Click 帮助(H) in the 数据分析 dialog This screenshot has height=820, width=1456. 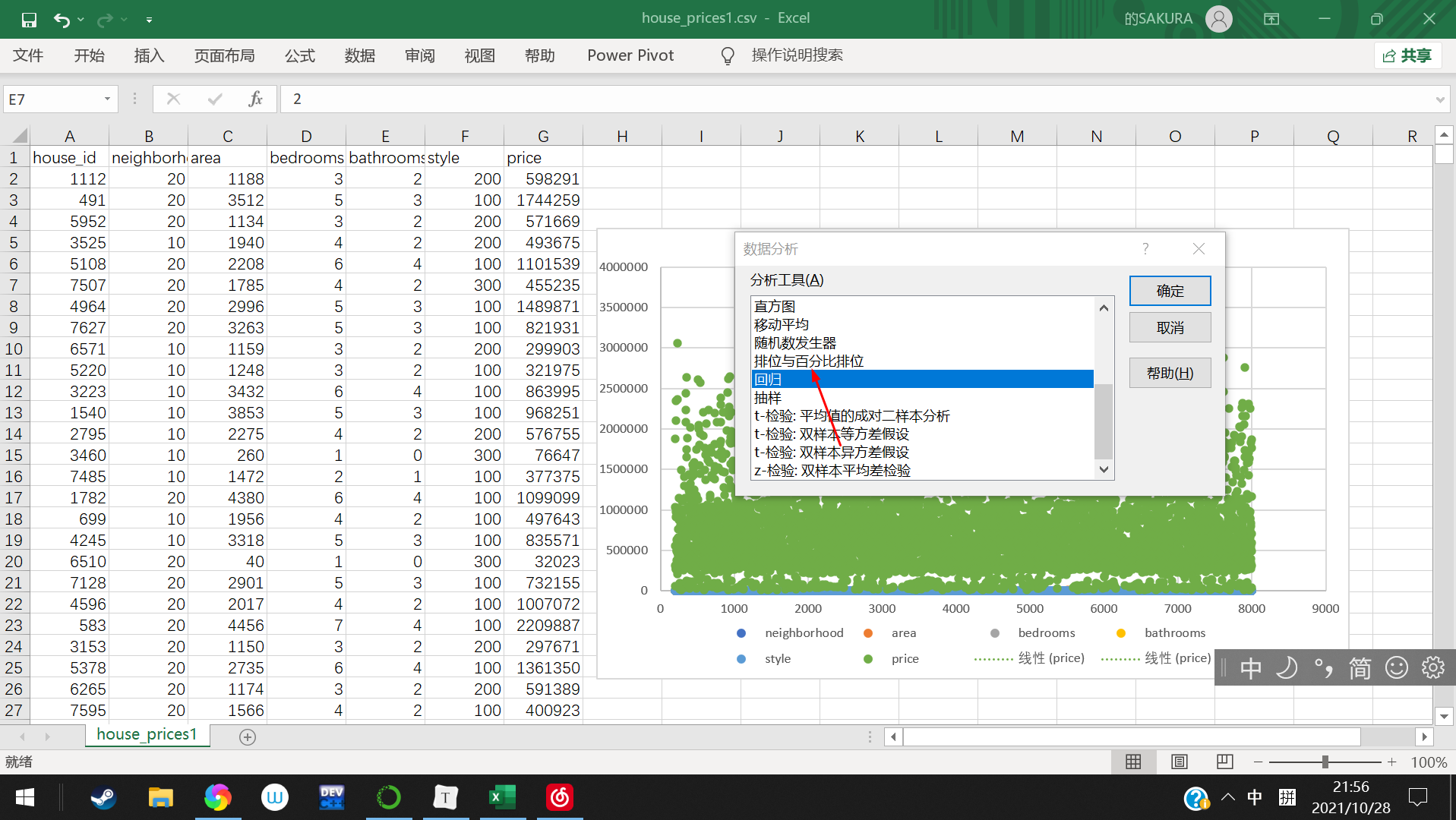tap(1170, 373)
